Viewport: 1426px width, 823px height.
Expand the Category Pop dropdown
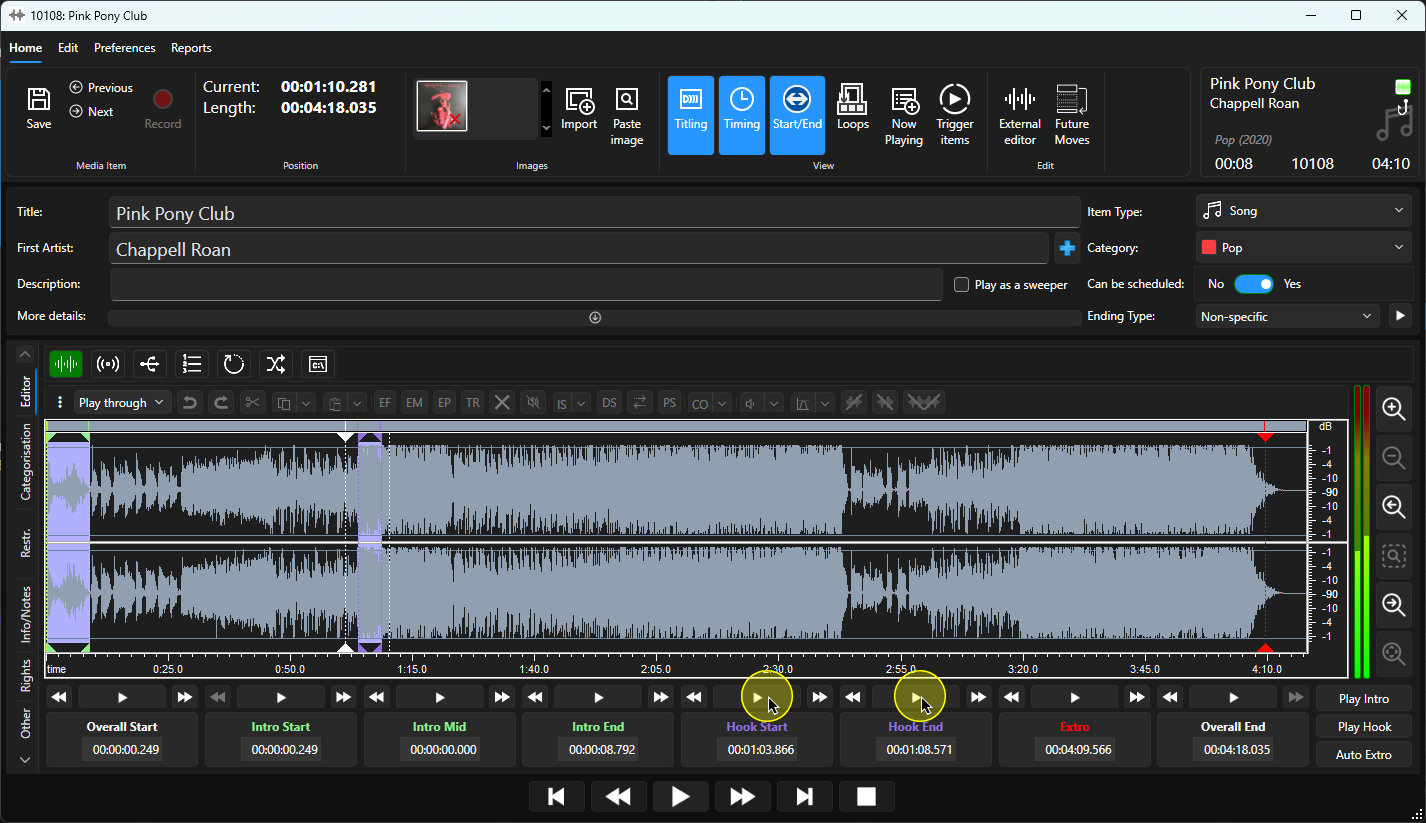click(x=1303, y=248)
